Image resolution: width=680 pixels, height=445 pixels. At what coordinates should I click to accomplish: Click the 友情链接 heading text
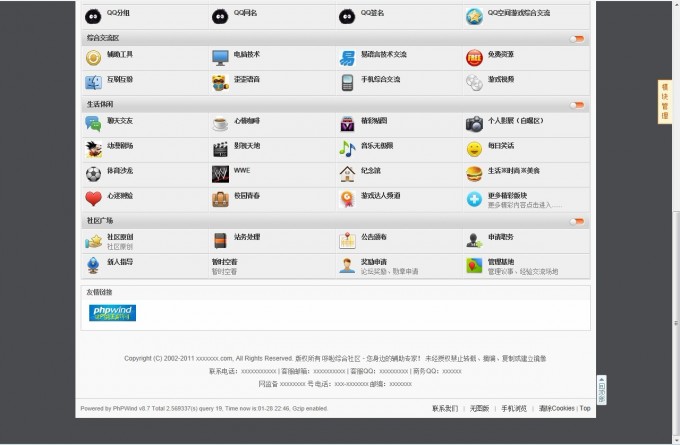tap(99, 292)
